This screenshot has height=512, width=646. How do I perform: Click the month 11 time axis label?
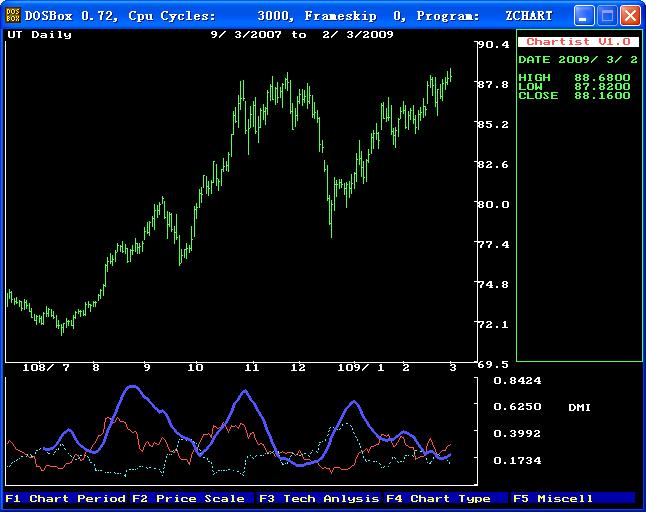click(x=252, y=367)
